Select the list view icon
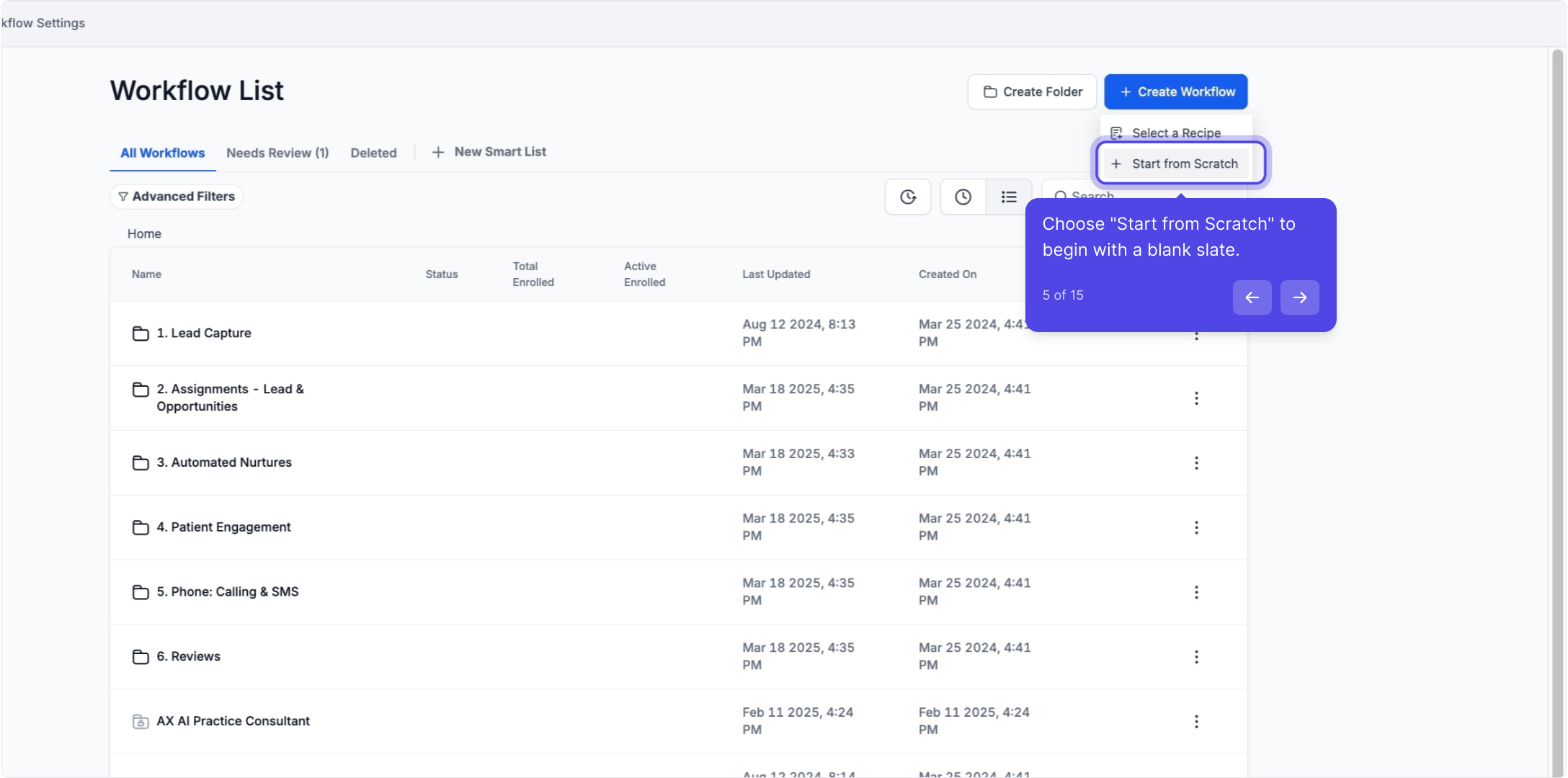This screenshot has height=778, width=1568. pos(1009,197)
